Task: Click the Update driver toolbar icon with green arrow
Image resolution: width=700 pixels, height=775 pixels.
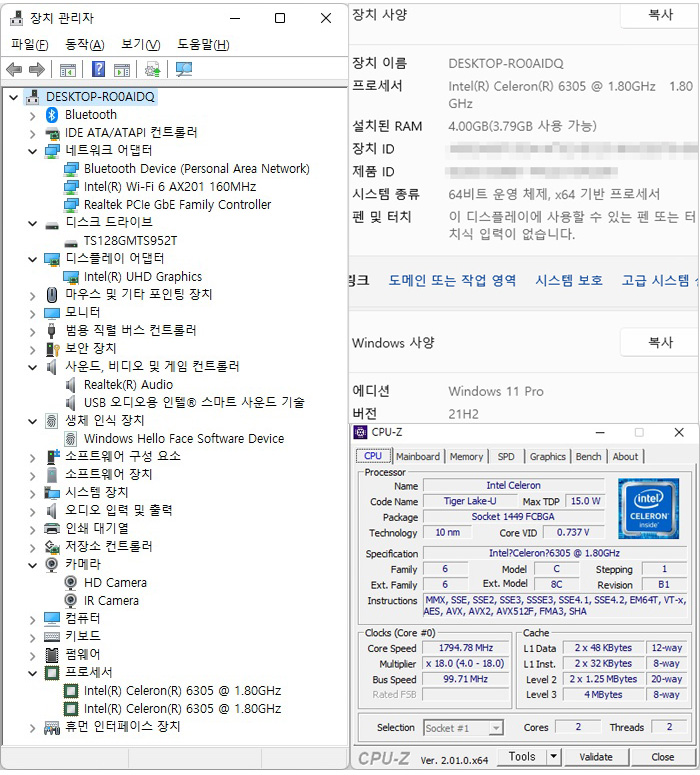Action: (153, 70)
